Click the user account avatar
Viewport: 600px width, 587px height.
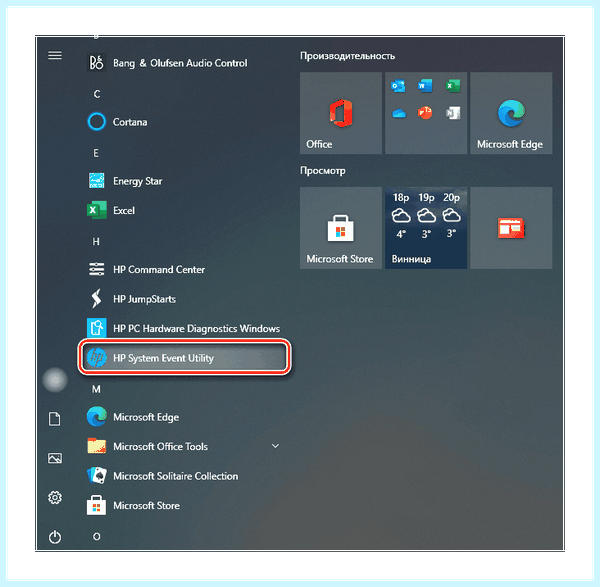point(55,380)
